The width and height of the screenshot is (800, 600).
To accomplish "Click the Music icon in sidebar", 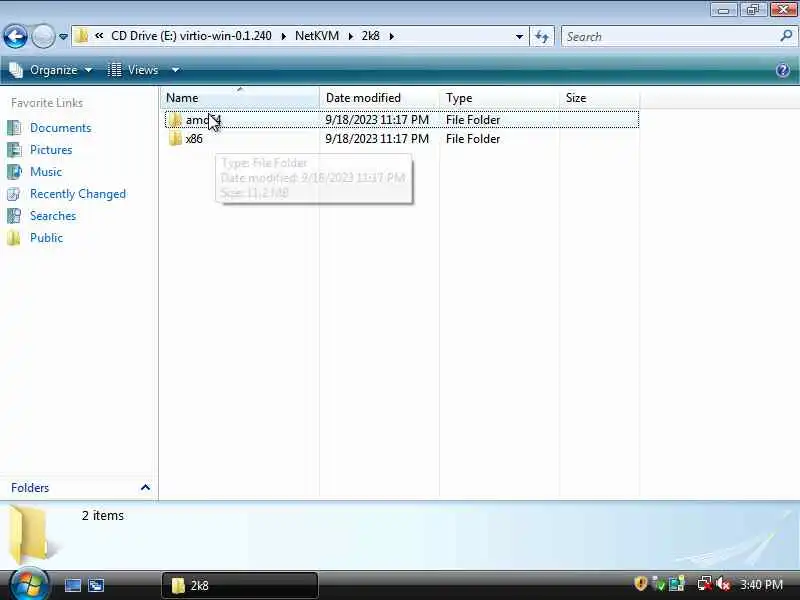I will (x=14, y=171).
